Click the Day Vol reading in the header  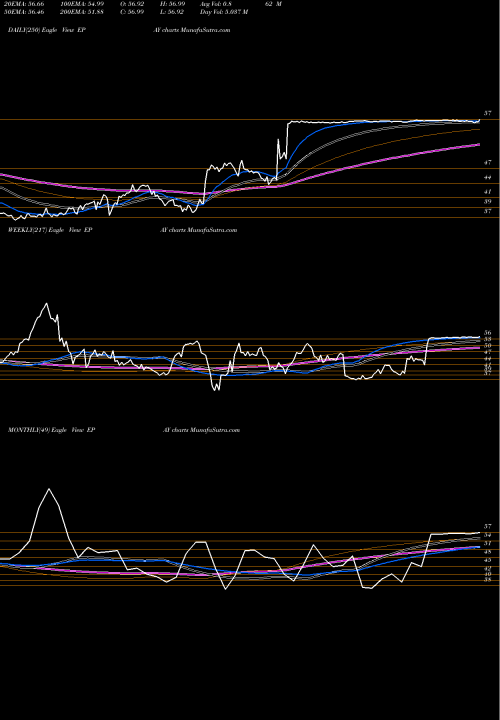coord(224,12)
